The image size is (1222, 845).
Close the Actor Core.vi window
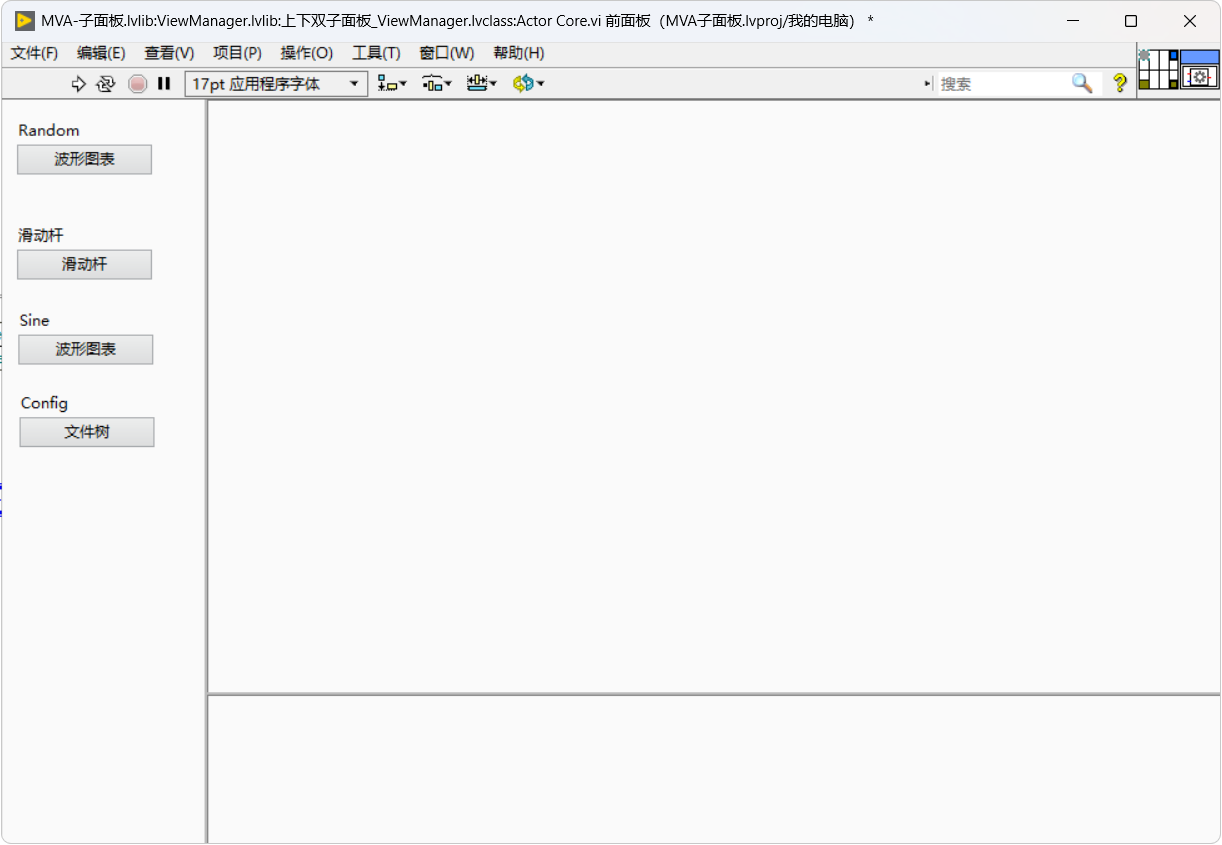click(x=1190, y=21)
